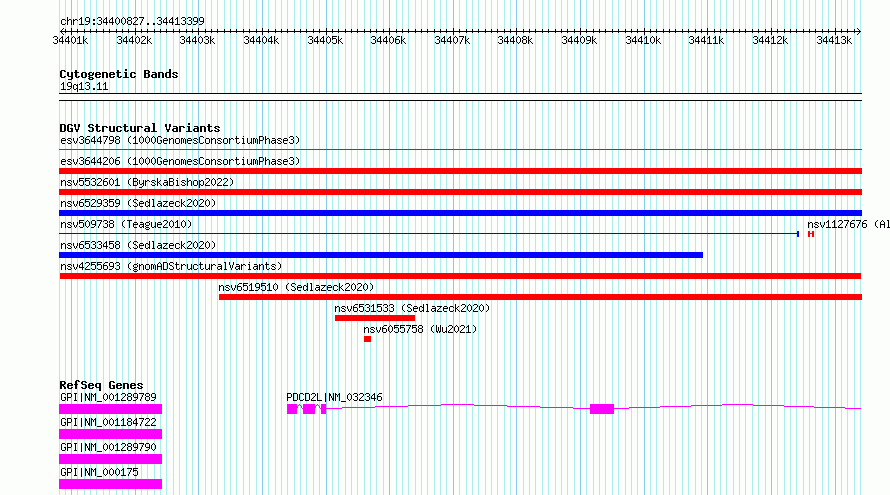Open gene label GPI|NM_001184722
890x495 pixels.
(x=108, y=422)
